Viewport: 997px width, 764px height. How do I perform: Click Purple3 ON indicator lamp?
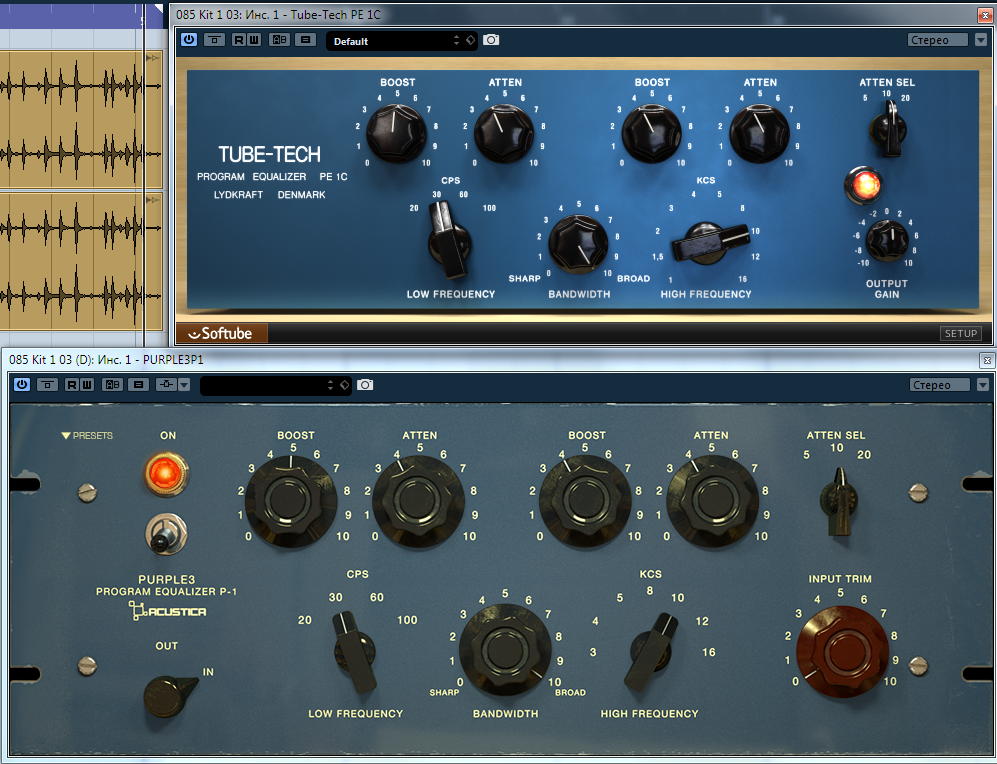click(167, 474)
